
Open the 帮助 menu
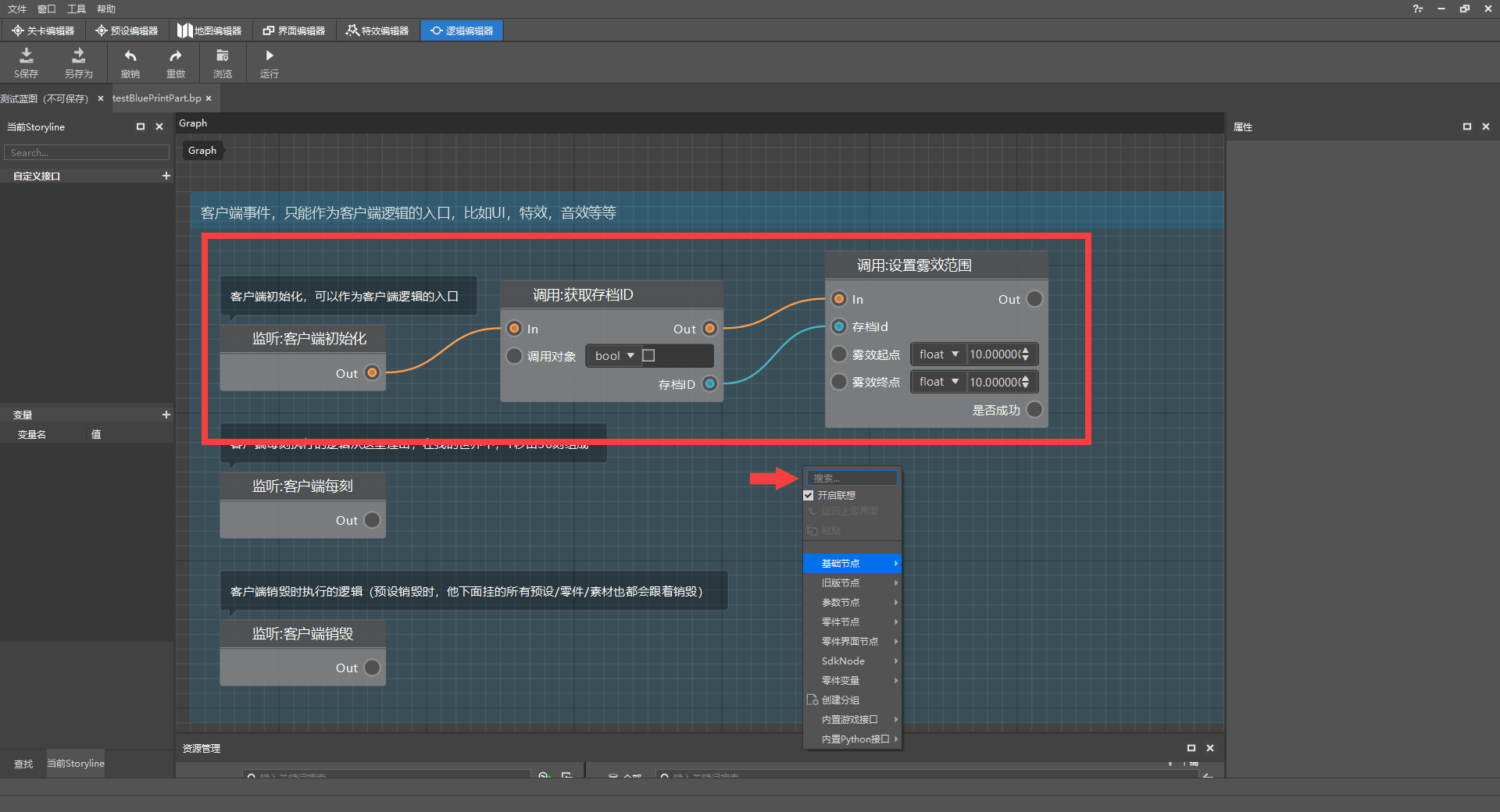[x=106, y=9]
